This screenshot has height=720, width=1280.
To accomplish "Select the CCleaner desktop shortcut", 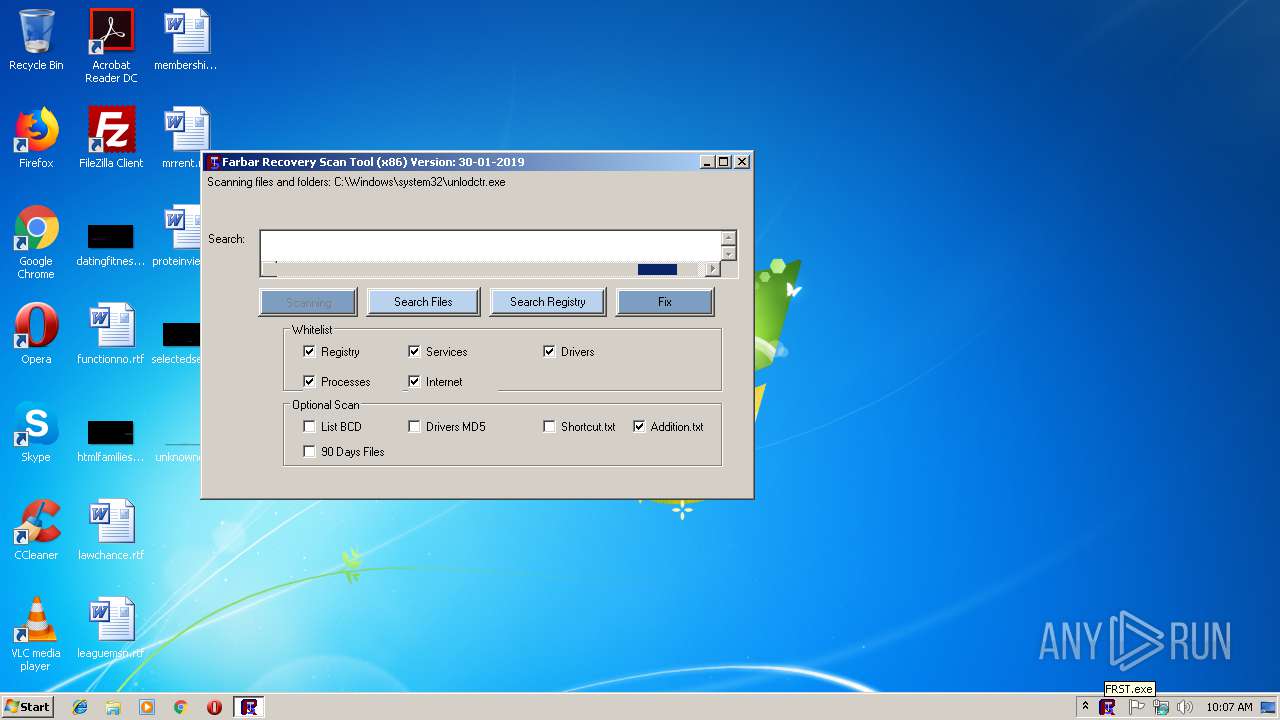I will pos(36,530).
